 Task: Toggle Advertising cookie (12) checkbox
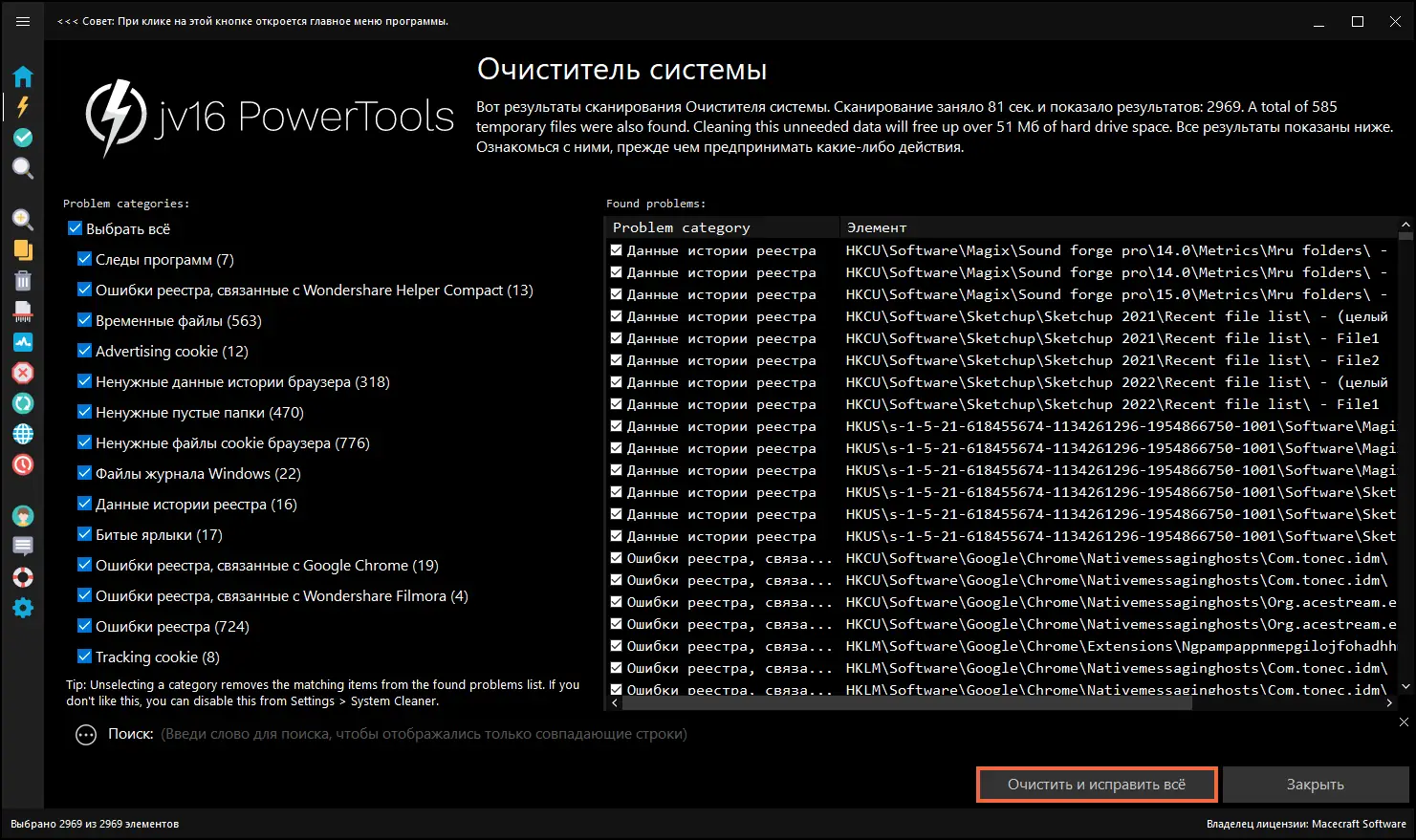coord(84,351)
